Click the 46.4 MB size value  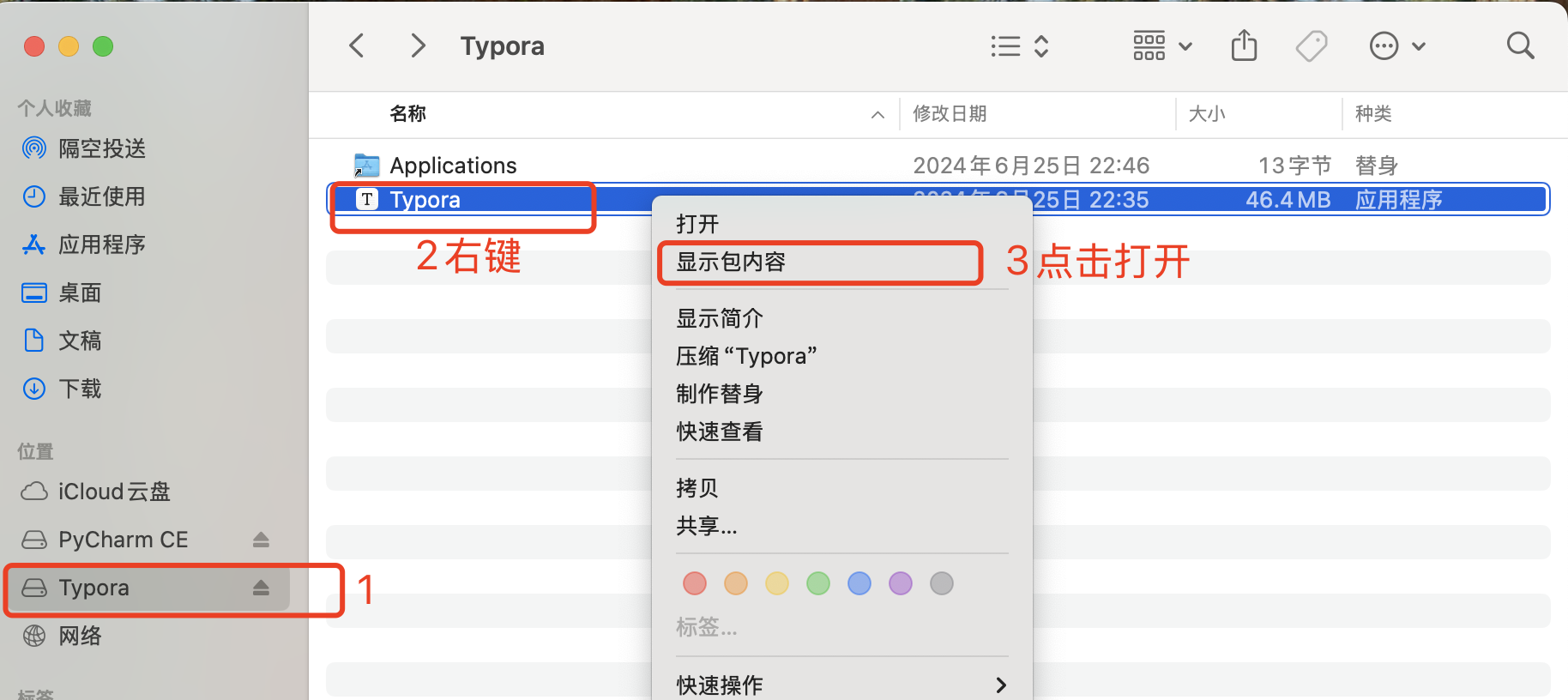click(1288, 200)
